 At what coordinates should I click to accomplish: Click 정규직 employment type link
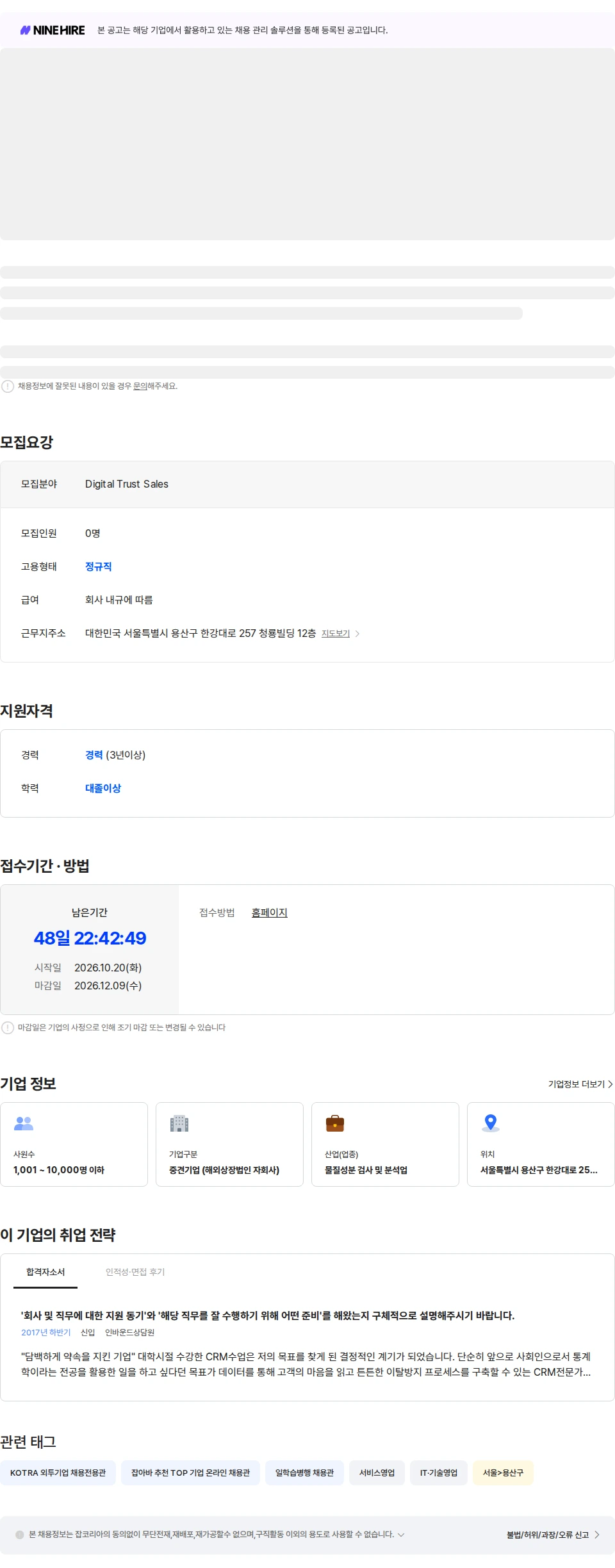(99, 566)
